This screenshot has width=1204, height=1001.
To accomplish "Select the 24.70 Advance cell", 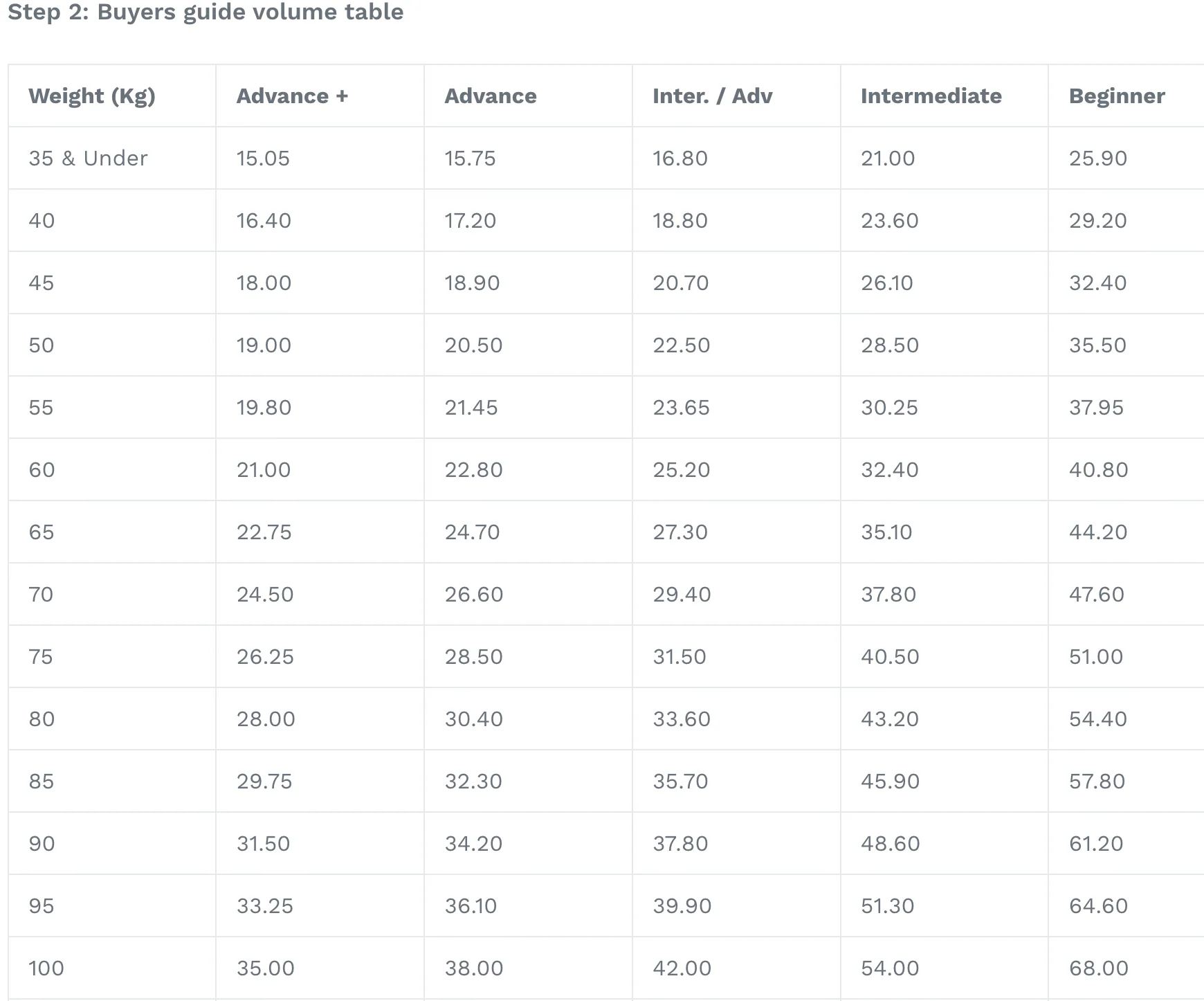I will click(x=472, y=532).
